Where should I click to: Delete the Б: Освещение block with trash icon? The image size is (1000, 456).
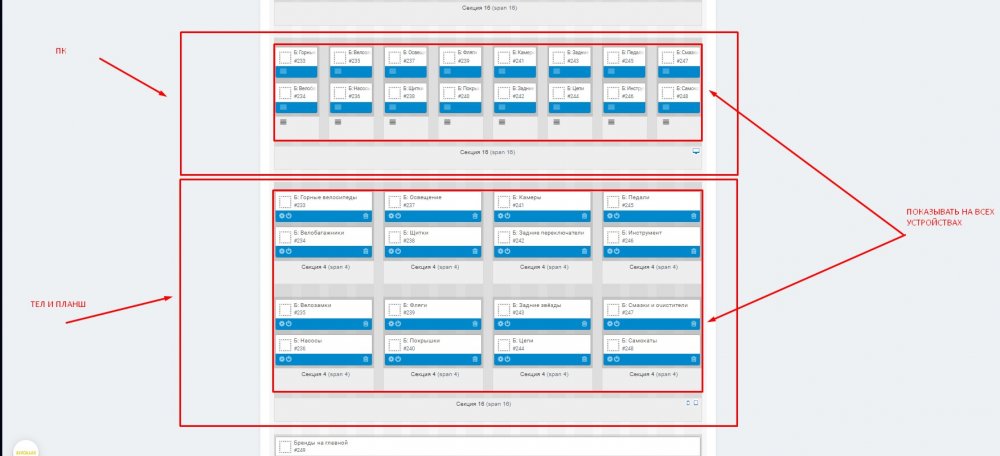tap(474, 216)
